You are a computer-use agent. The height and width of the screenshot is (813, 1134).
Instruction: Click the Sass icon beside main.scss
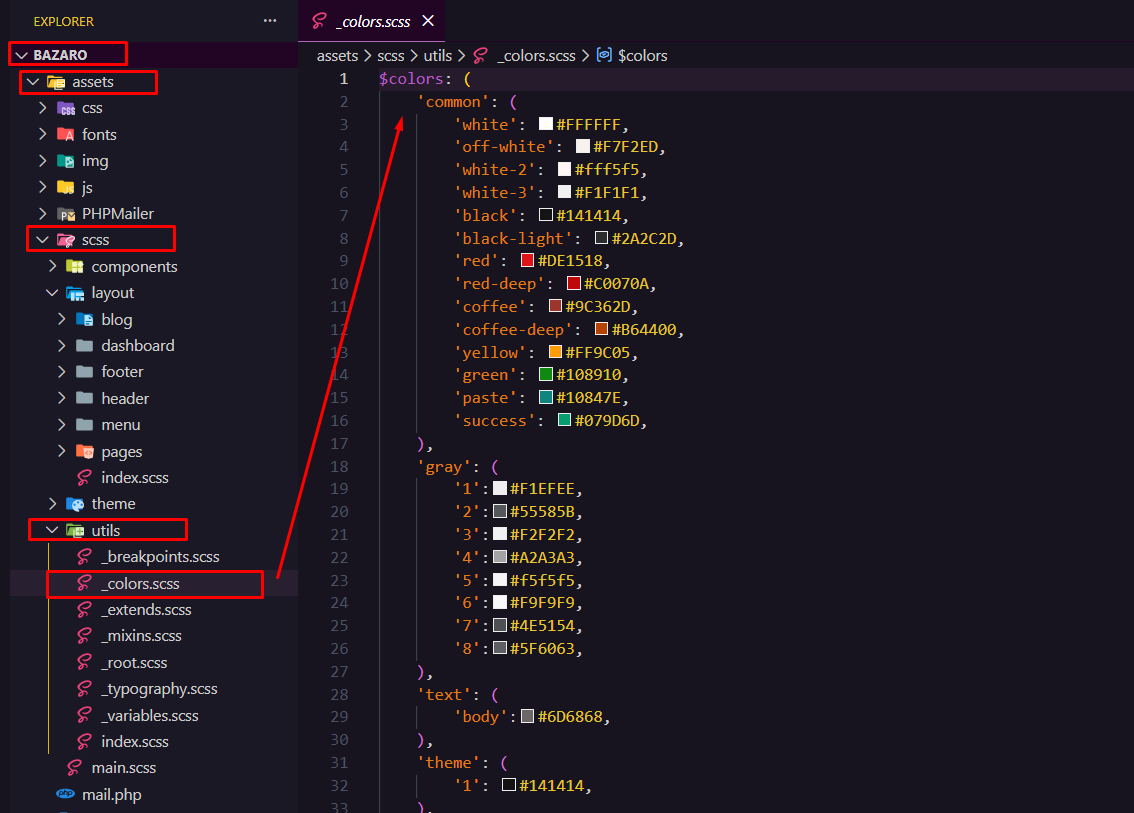[x=75, y=768]
